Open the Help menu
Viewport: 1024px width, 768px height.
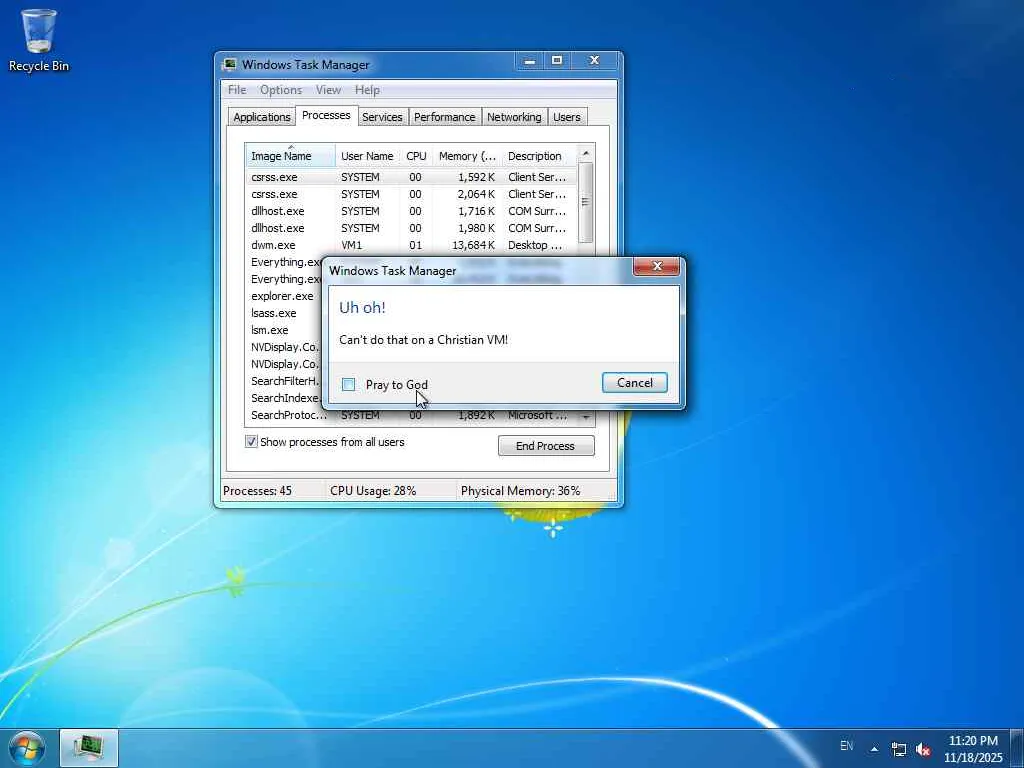click(367, 90)
